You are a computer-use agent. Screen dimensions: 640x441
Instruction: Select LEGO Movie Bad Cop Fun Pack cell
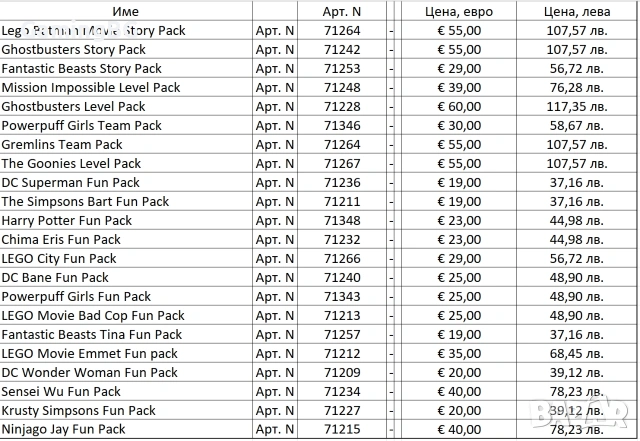click(x=126, y=315)
